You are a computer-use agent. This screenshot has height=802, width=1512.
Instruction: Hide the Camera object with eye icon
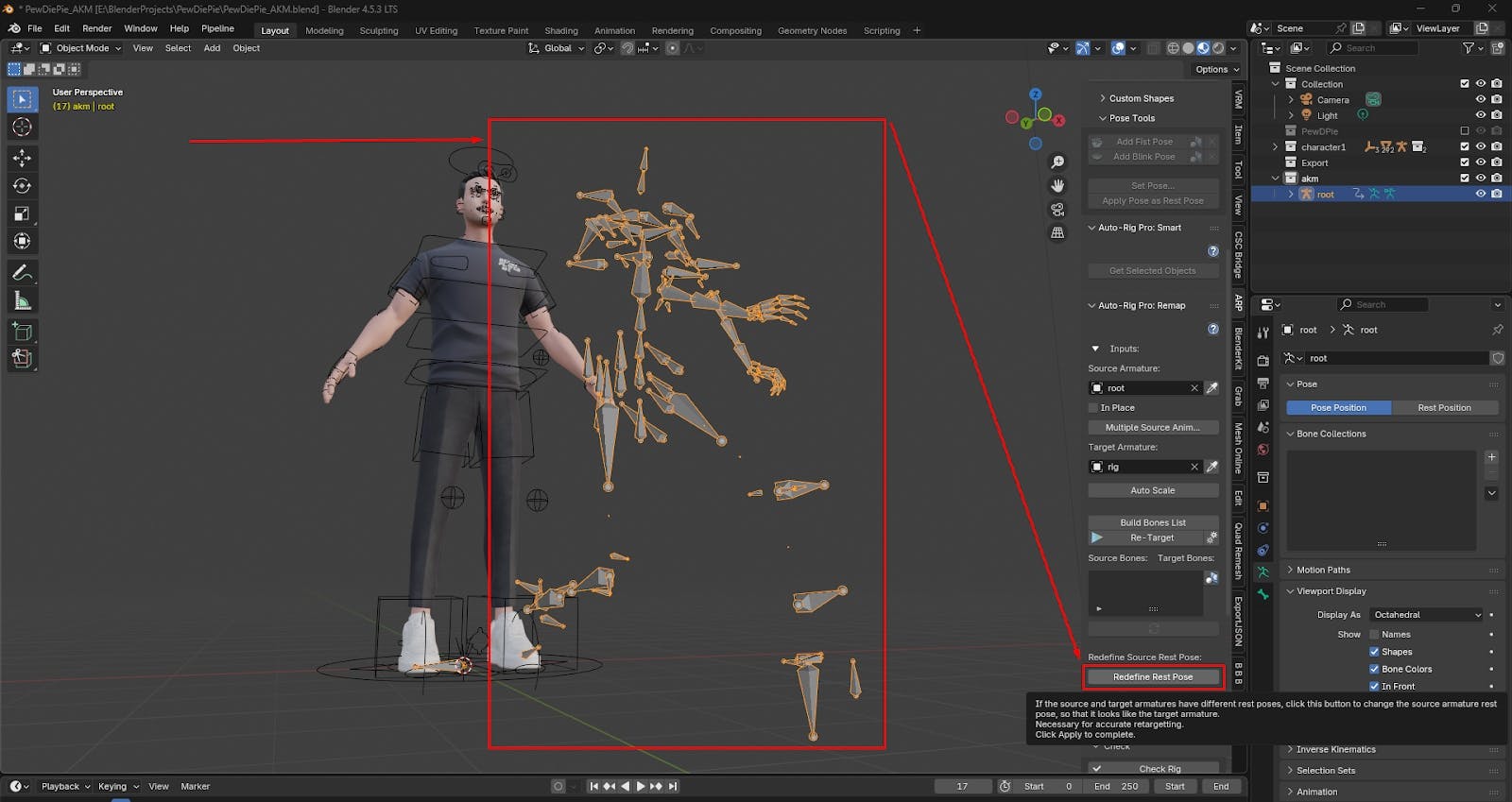[x=1481, y=99]
